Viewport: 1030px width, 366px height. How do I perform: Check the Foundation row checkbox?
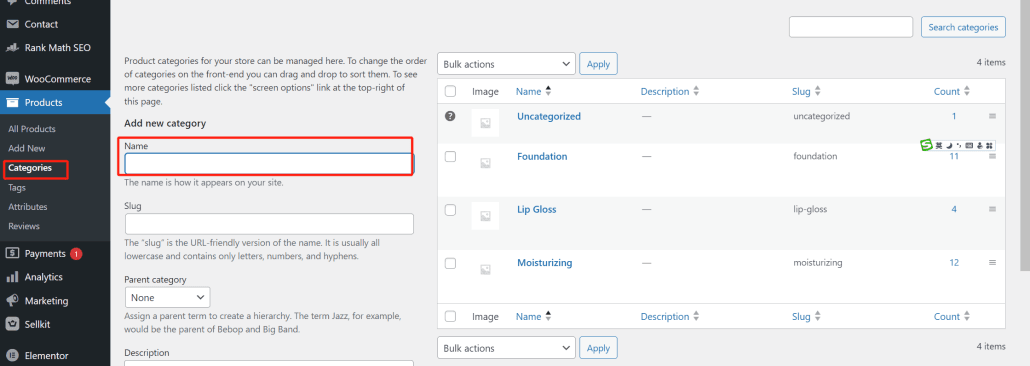[x=450, y=156]
